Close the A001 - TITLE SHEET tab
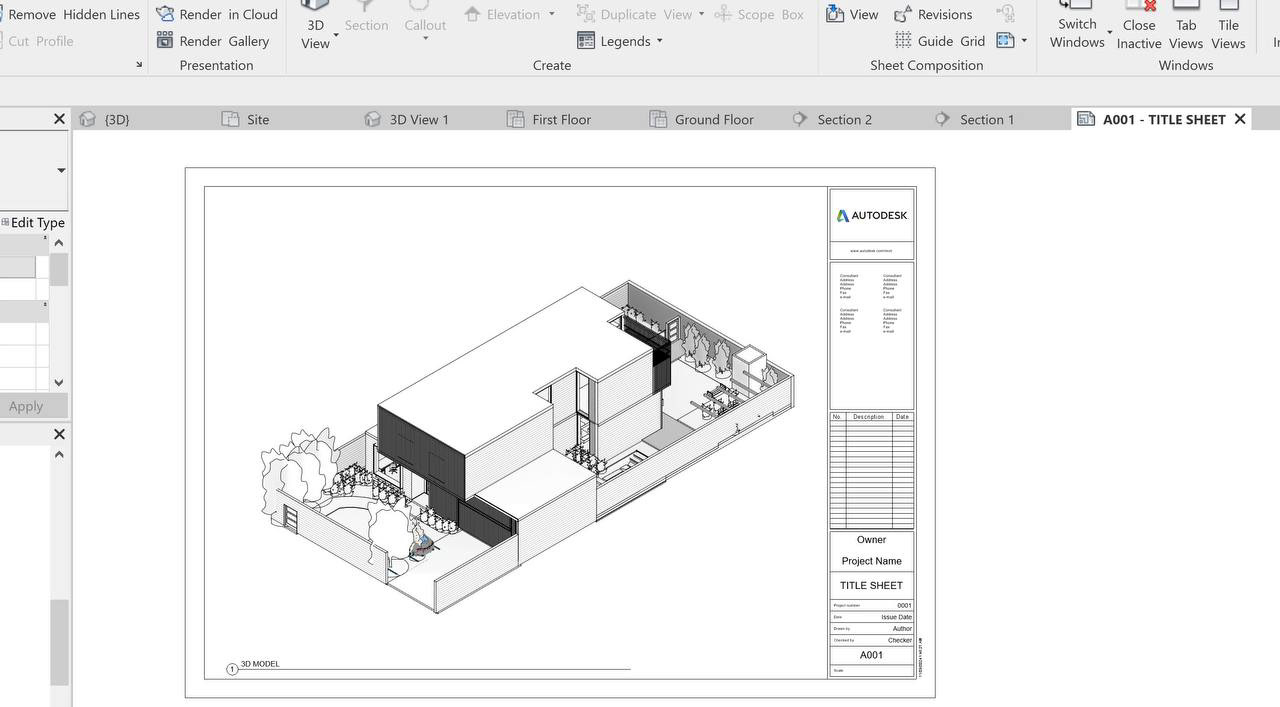The width and height of the screenshot is (1280, 707). (x=1240, y=119)
